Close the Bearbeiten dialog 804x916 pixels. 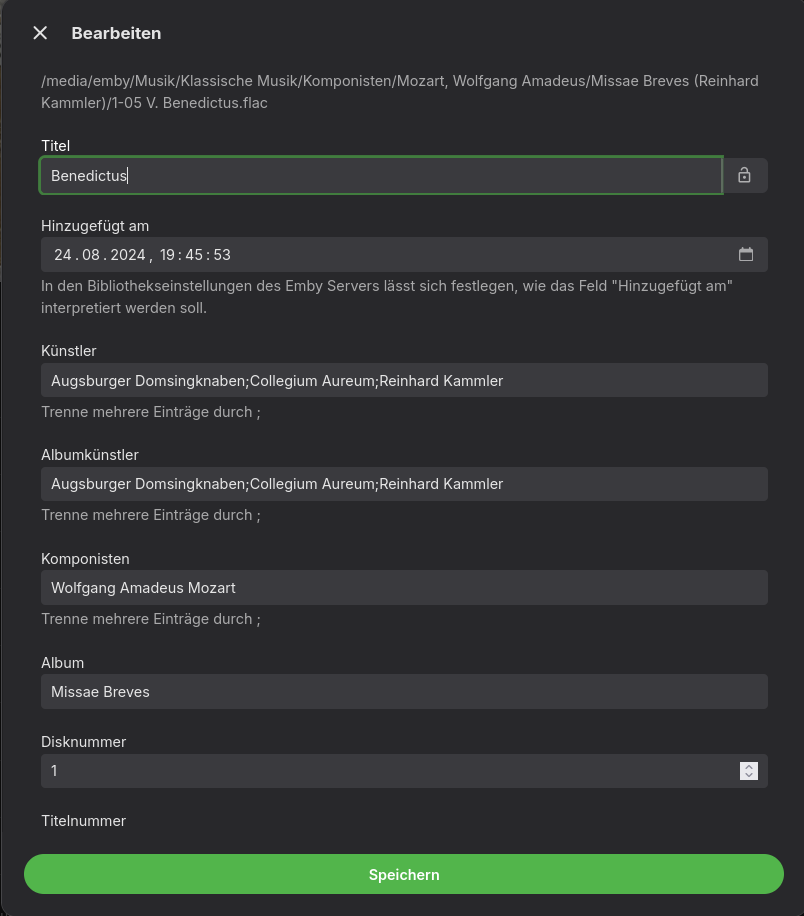[40, 33]
